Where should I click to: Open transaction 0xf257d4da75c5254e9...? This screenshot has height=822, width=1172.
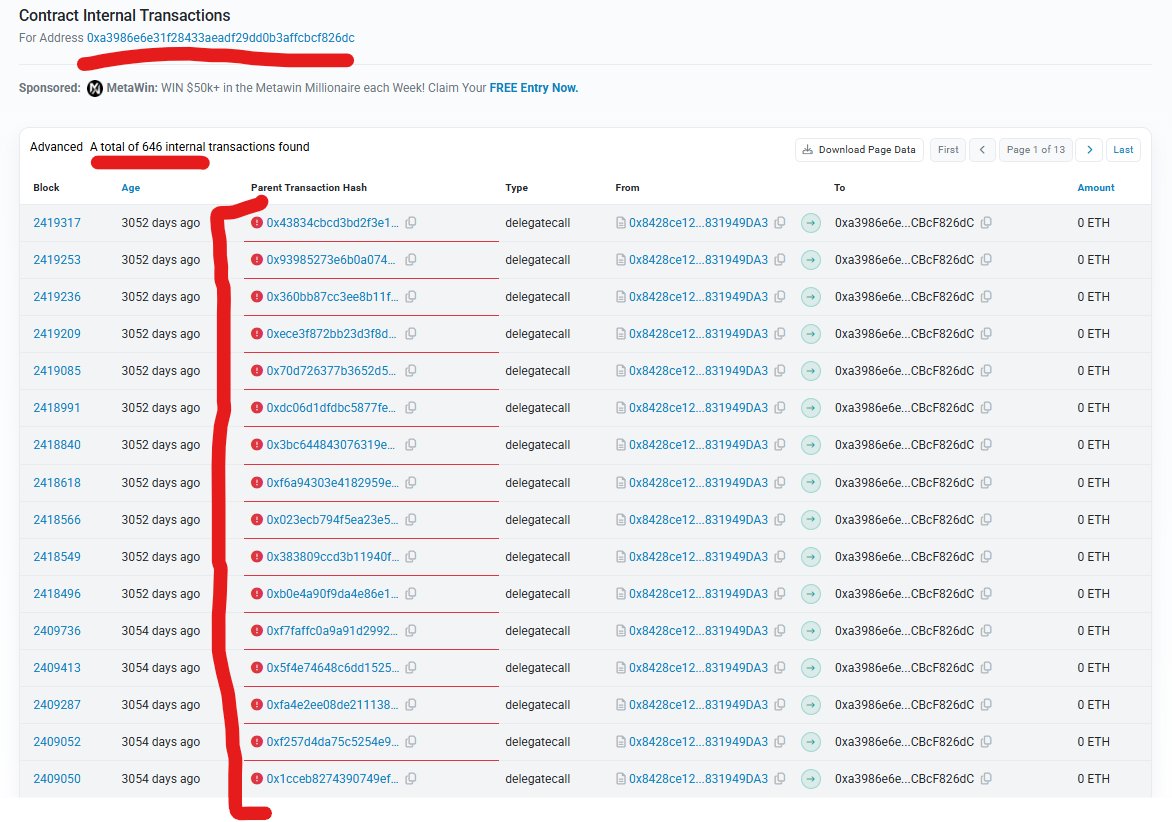333,742
